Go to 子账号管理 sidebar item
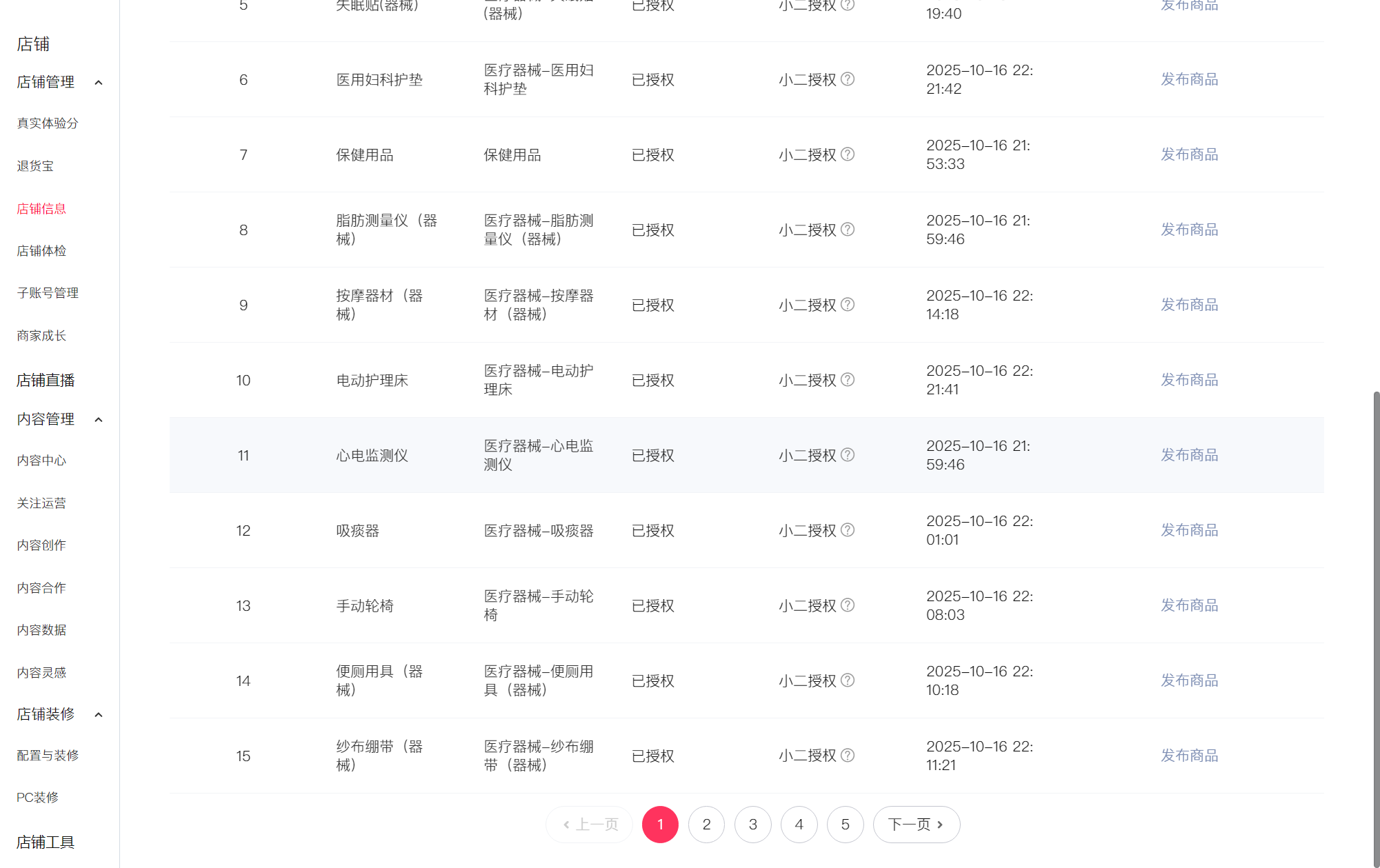1380x868 pixels. click(x=48, y=293)
